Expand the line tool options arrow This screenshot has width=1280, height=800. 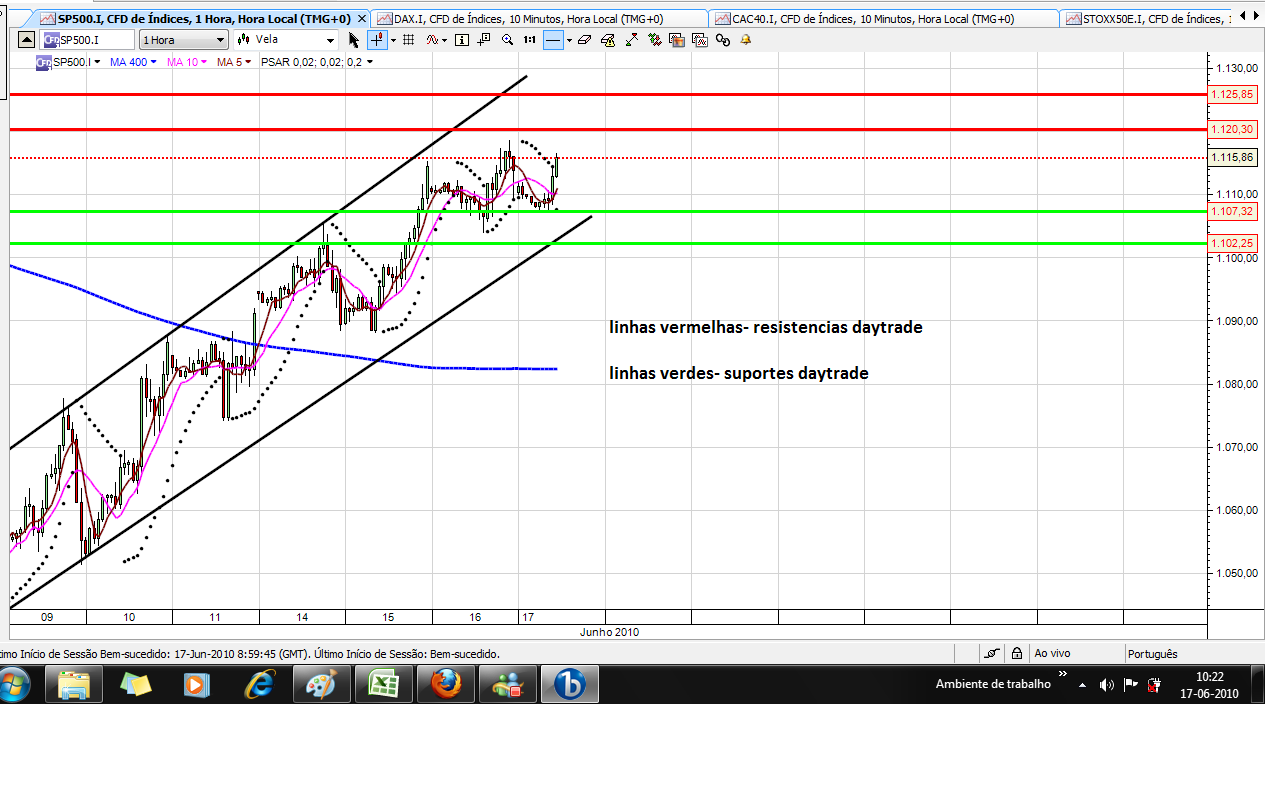[x=569, y=39]
